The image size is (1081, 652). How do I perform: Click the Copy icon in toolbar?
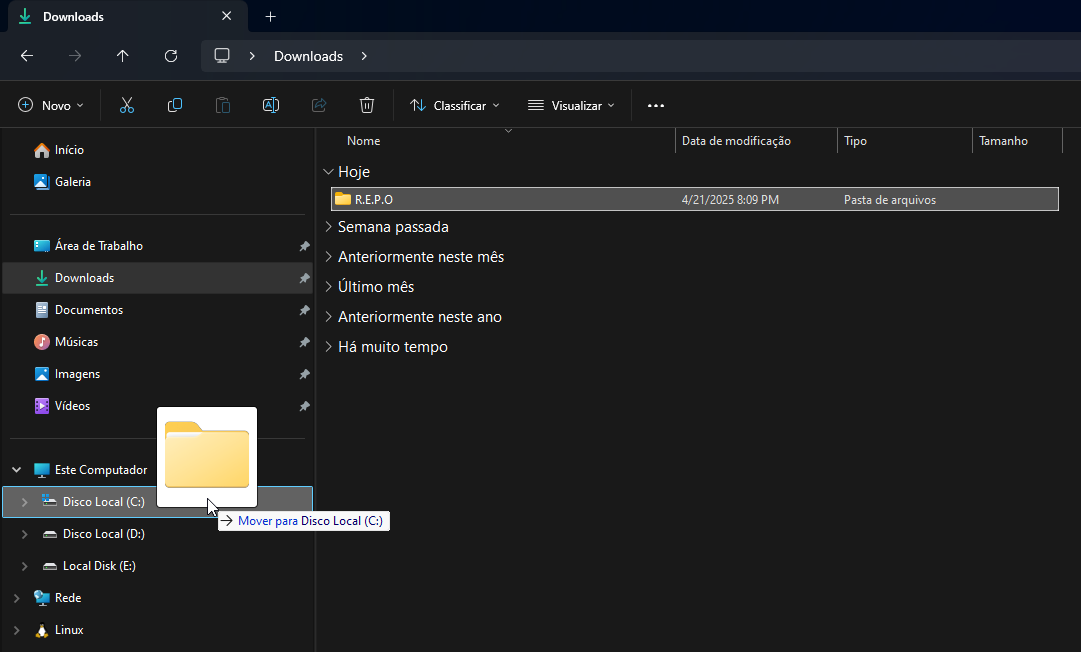[175, 105]
